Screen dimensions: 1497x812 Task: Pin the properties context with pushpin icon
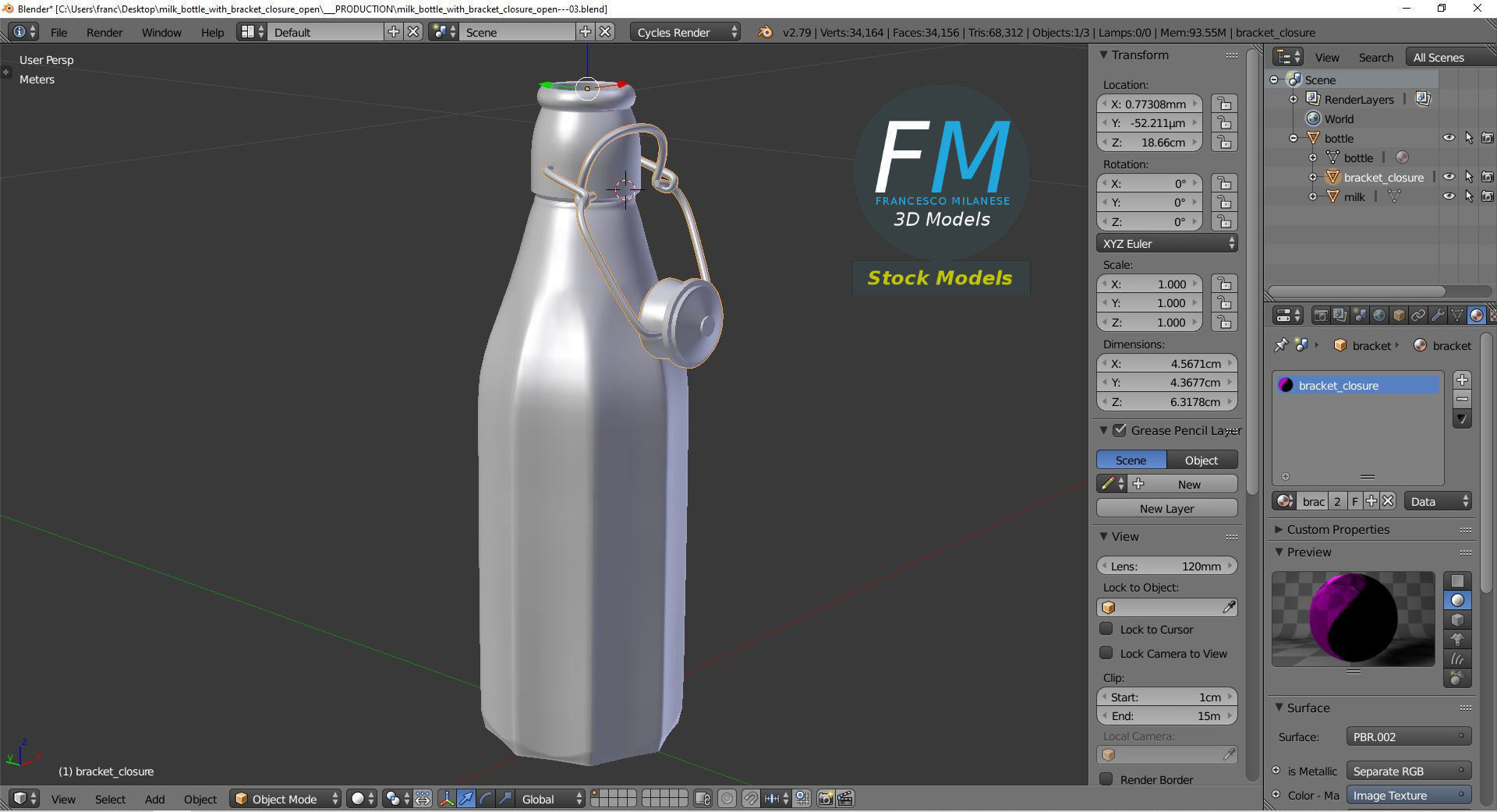pos(1280,345)
